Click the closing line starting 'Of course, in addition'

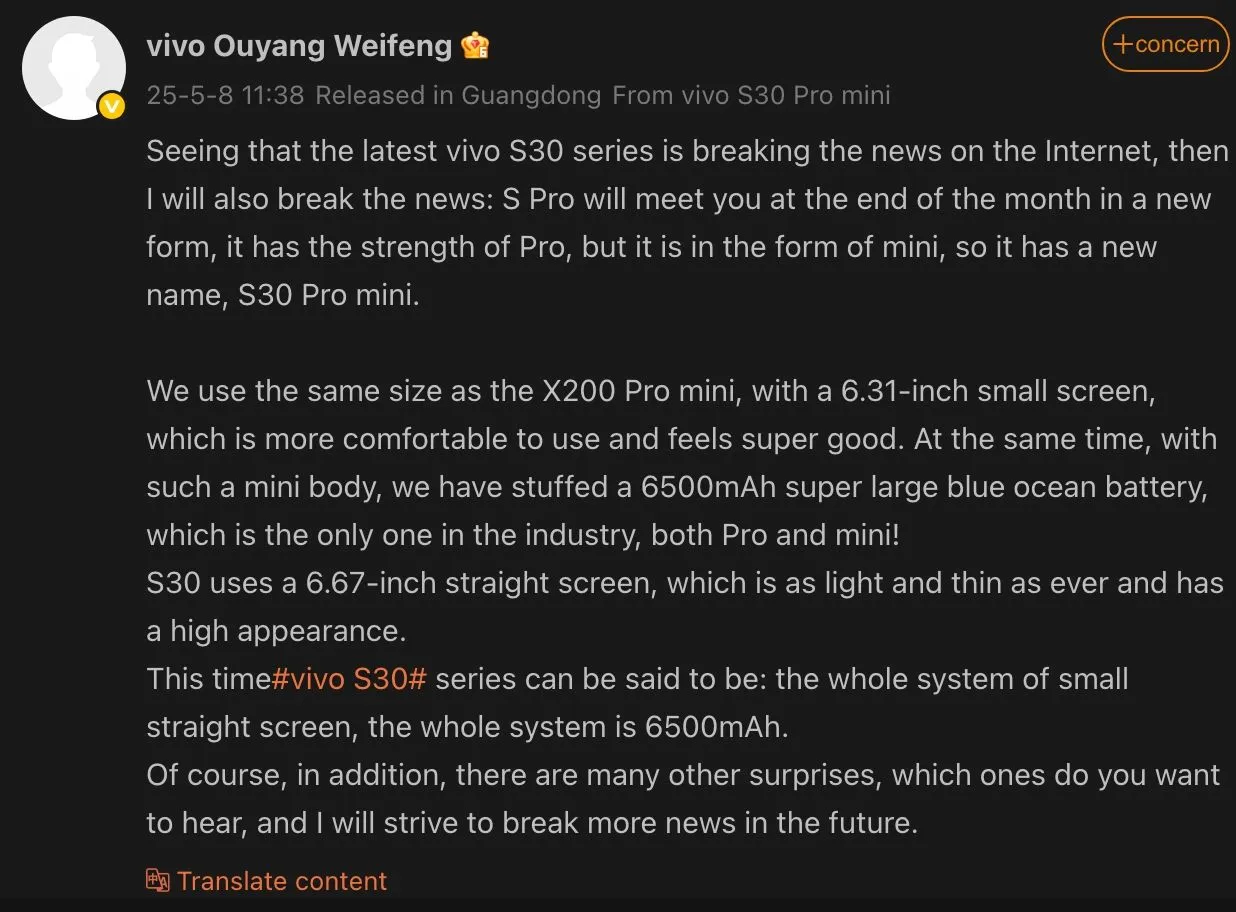pyautogui.click(x=682, y=775)
